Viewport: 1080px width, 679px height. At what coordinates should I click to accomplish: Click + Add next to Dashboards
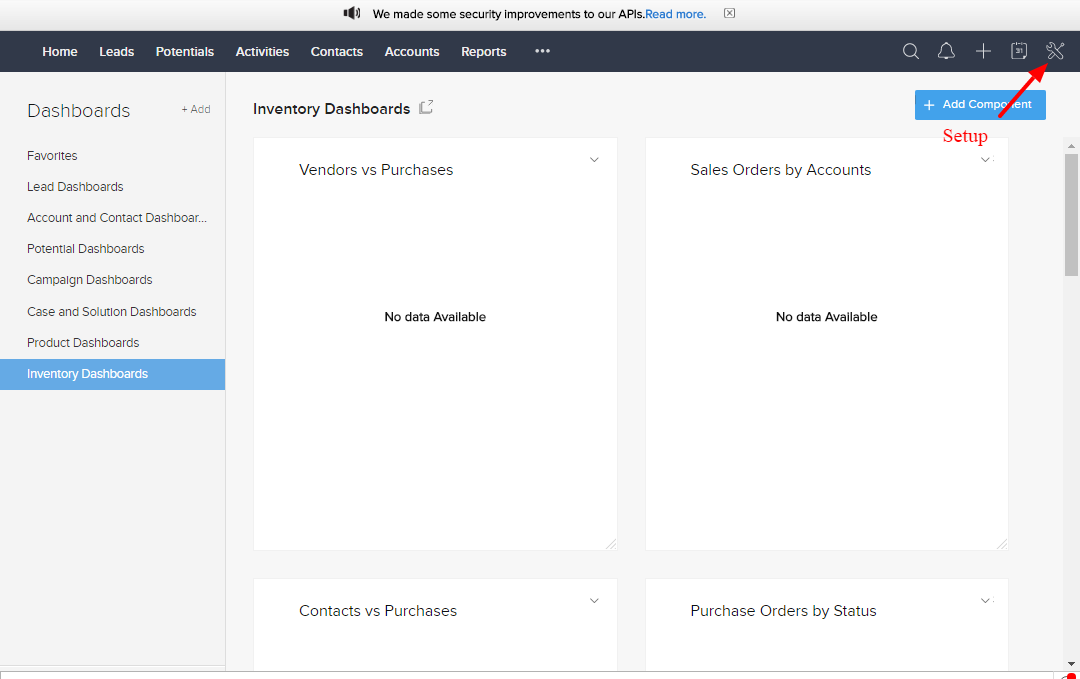tap(196, 110)
